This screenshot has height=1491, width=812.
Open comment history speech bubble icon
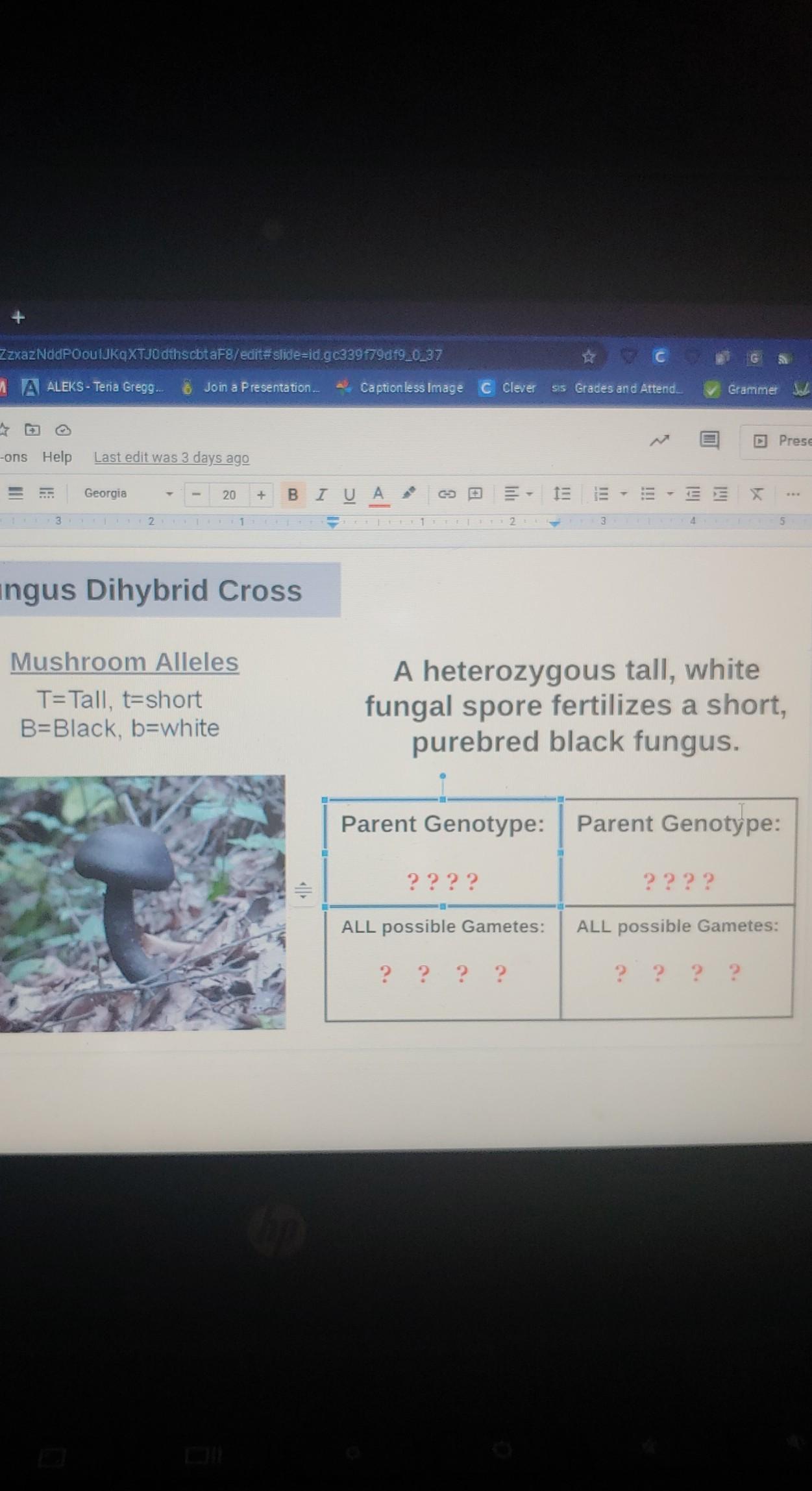[709, 440]
